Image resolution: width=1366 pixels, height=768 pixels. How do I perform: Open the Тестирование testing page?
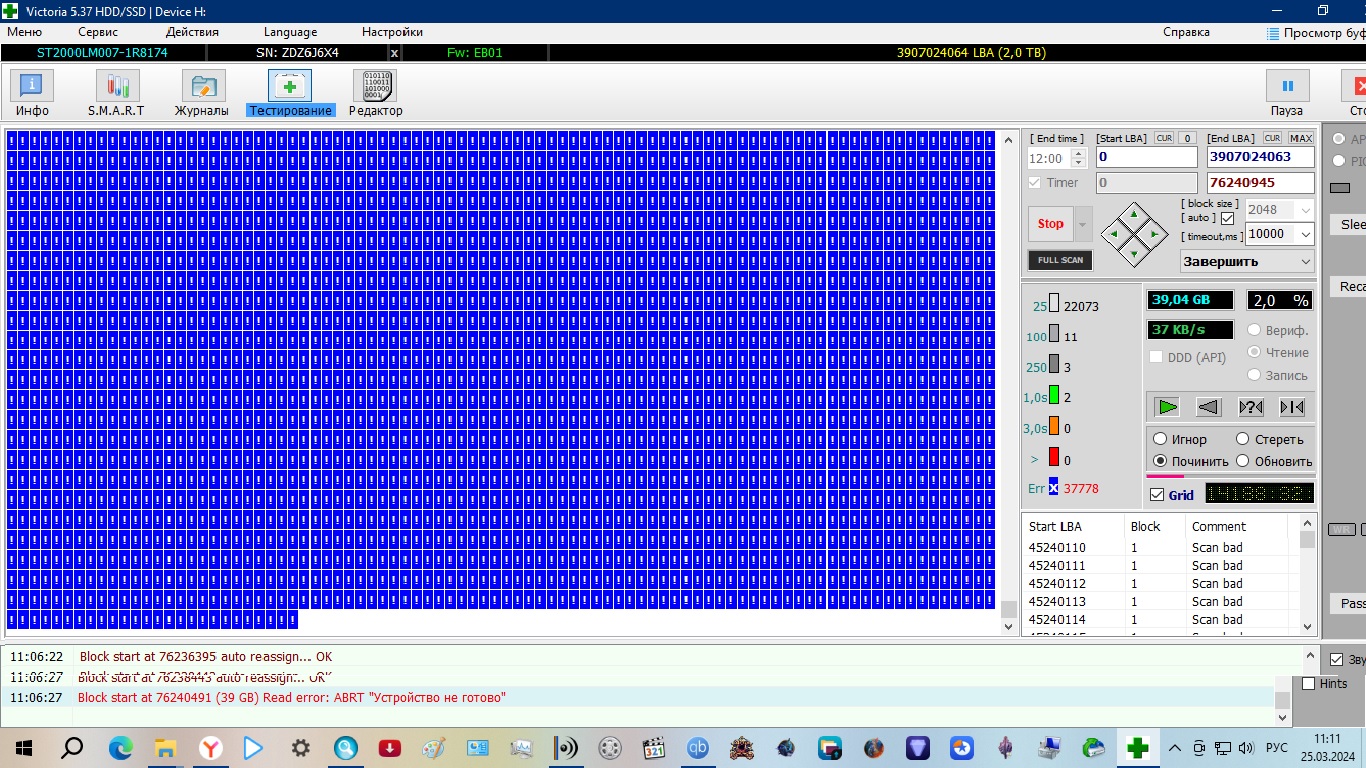click(290, 93)
